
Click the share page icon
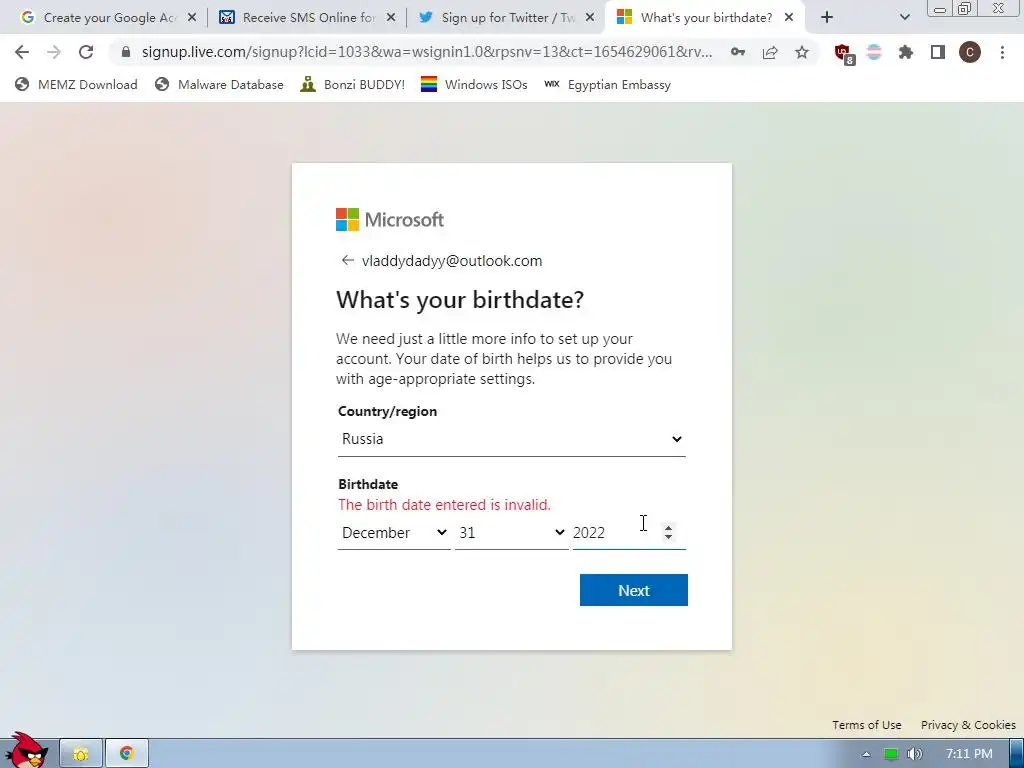[x=770, y=52]
